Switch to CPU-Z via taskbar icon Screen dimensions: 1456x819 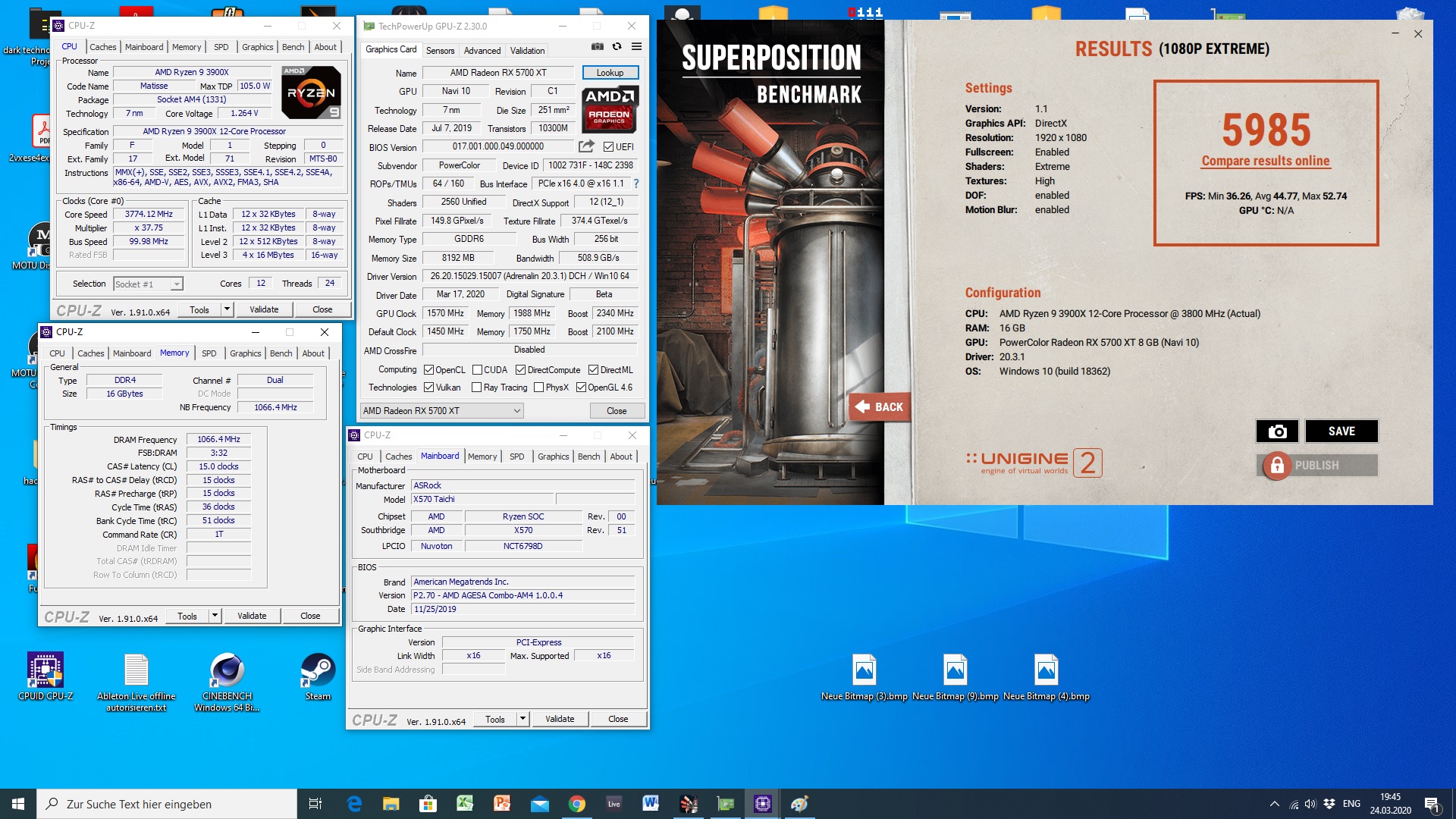[763, 804]
